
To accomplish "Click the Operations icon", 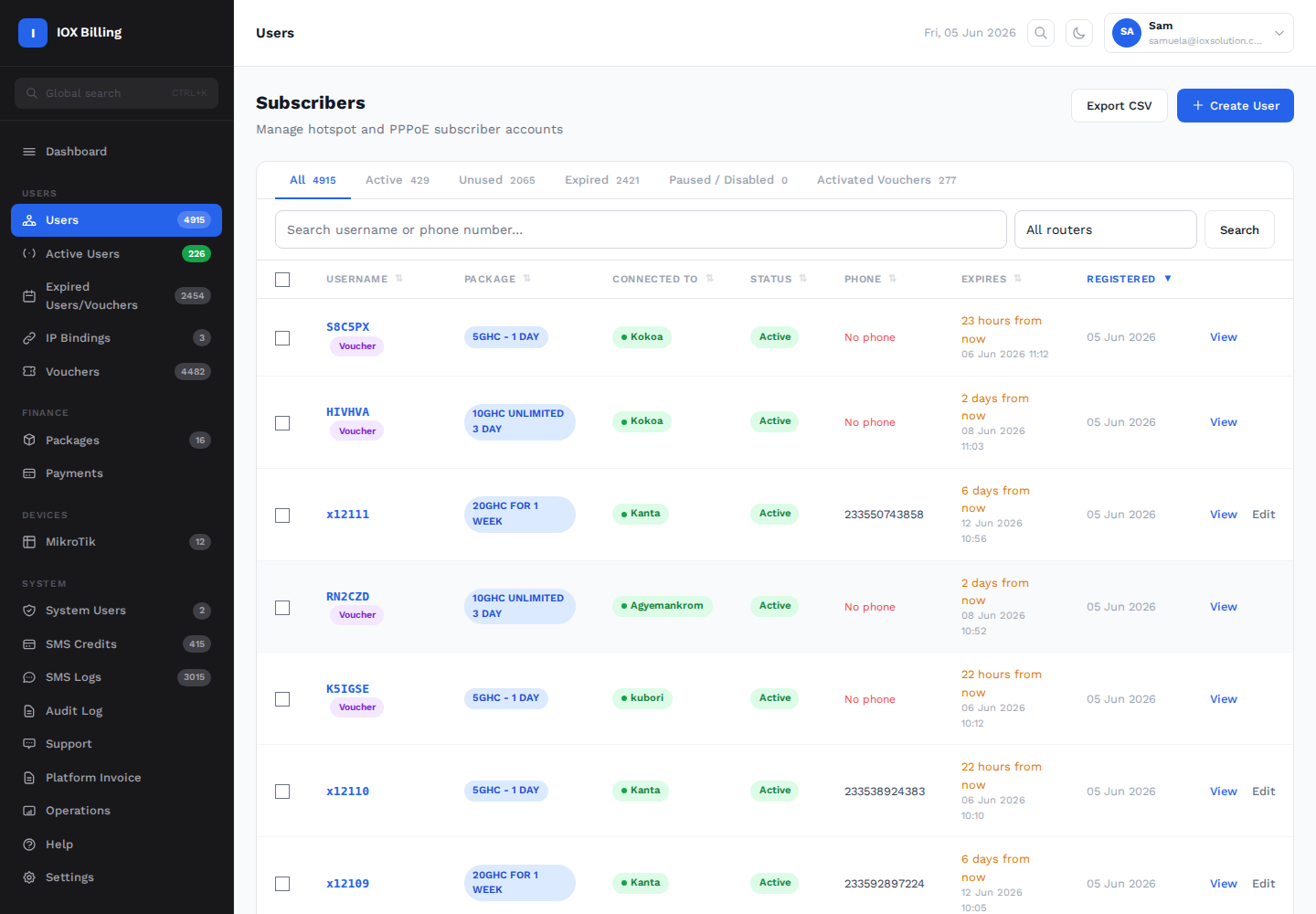I will click(x=29, y=811).
